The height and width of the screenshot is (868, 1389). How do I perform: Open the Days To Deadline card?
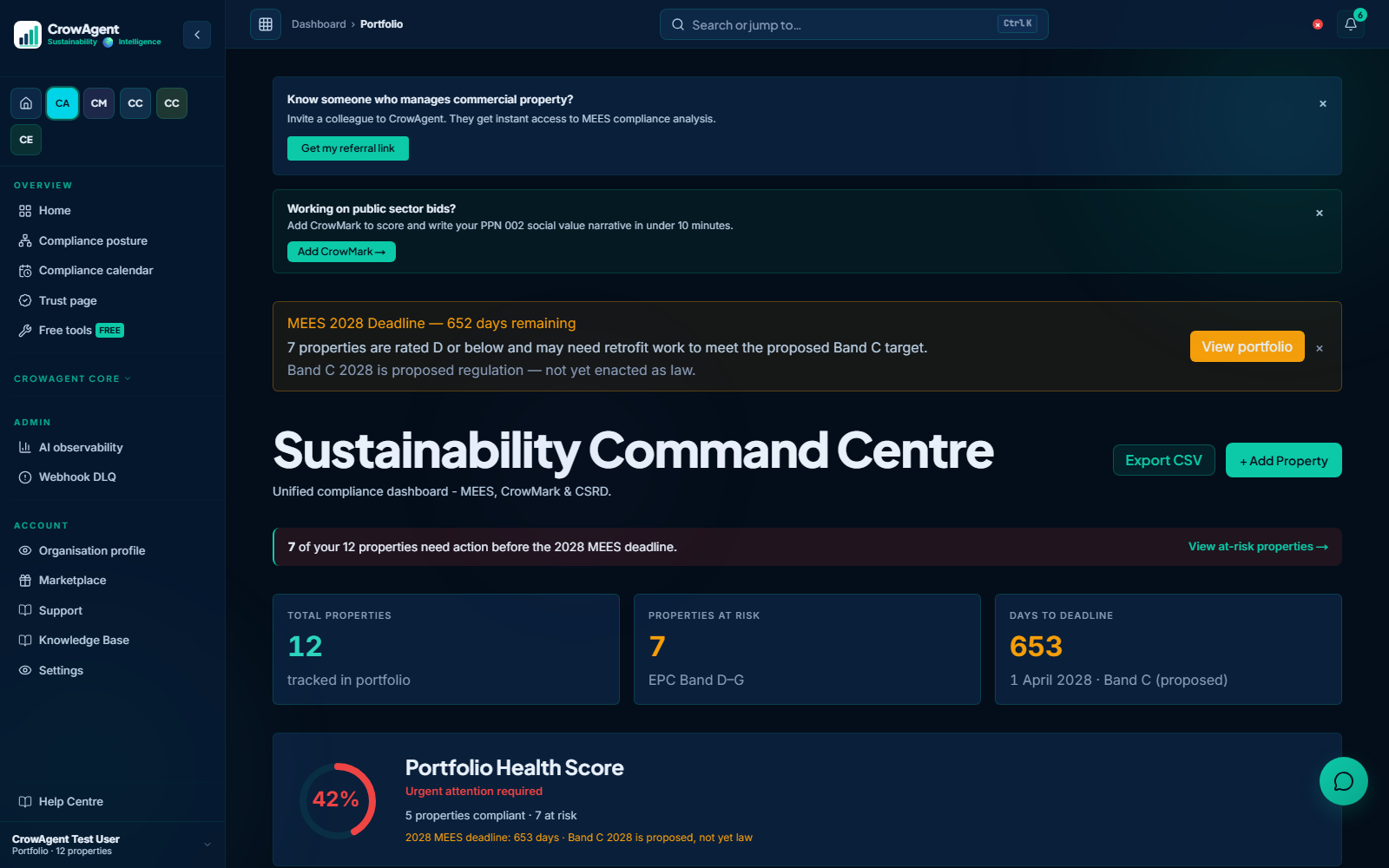click(1168, 649)
